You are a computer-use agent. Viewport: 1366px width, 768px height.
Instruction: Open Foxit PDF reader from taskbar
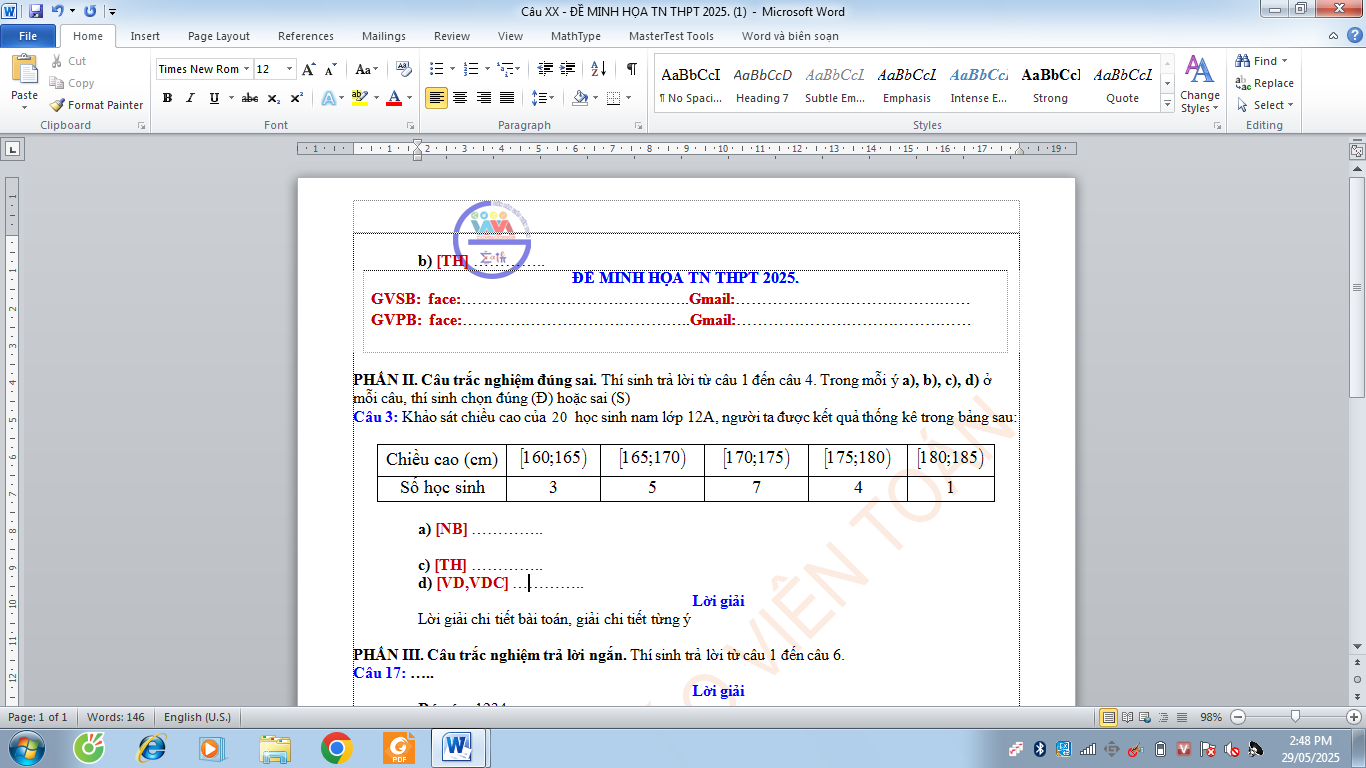click(x=398, y=747)
